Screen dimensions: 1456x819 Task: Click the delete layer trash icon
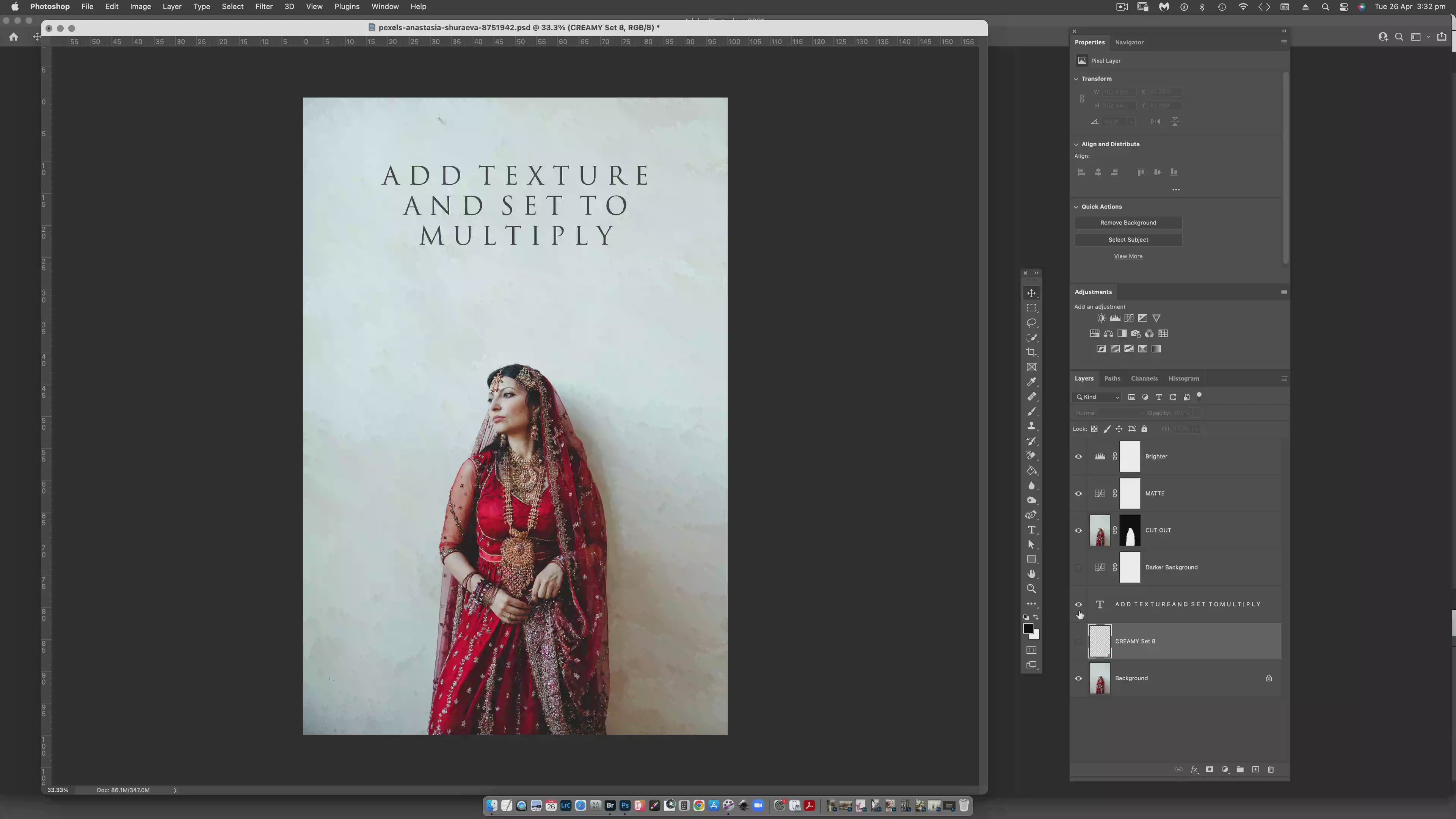(1271, 769)
